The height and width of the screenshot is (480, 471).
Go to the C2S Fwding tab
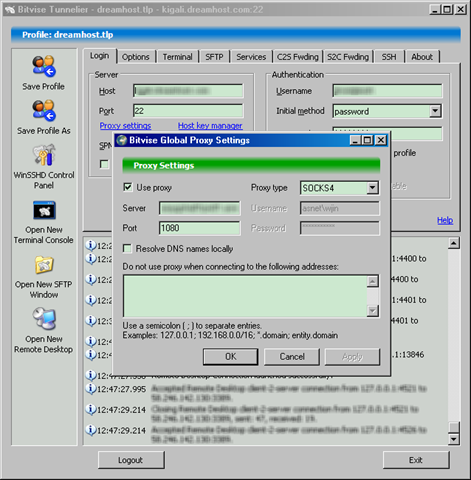[x=298, y=57]
